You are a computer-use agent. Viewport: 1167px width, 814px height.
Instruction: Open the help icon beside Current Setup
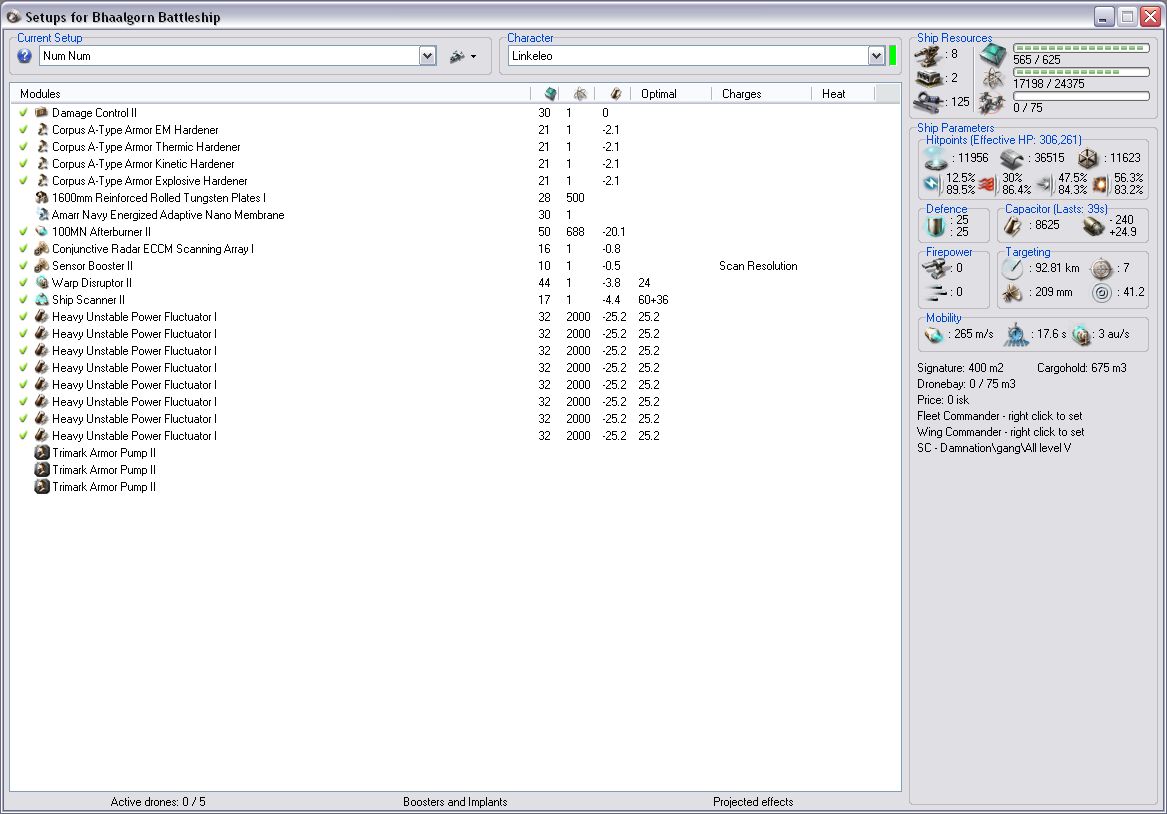[25, 56]
